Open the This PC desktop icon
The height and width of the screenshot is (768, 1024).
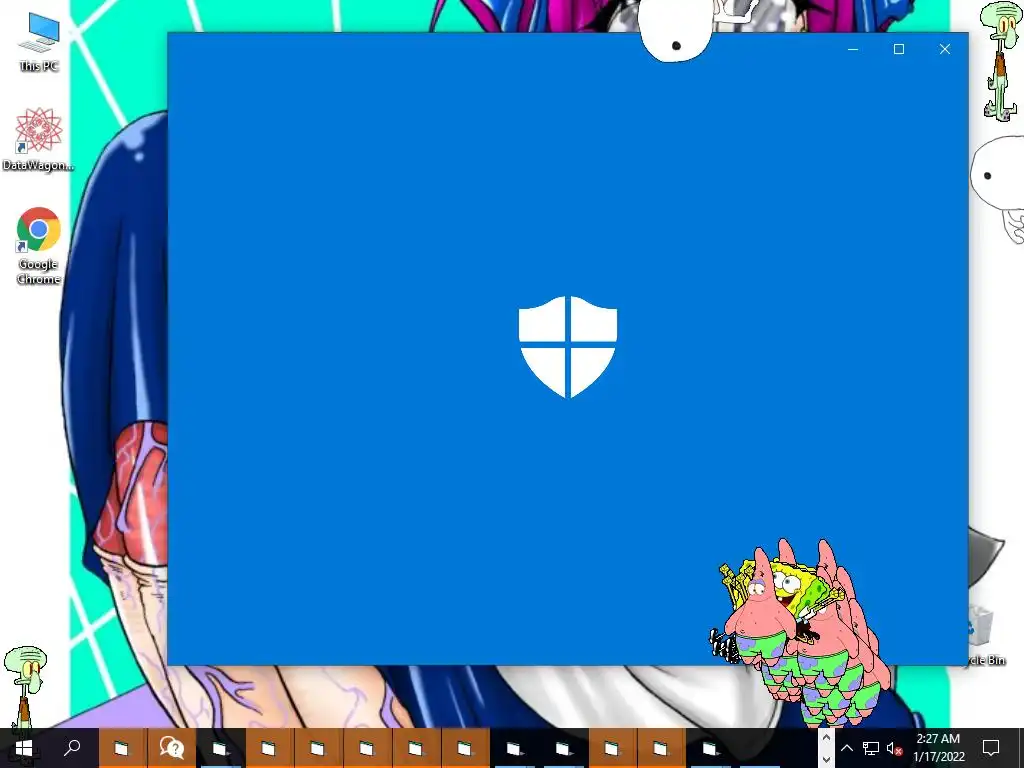click(x=39, y=42)
